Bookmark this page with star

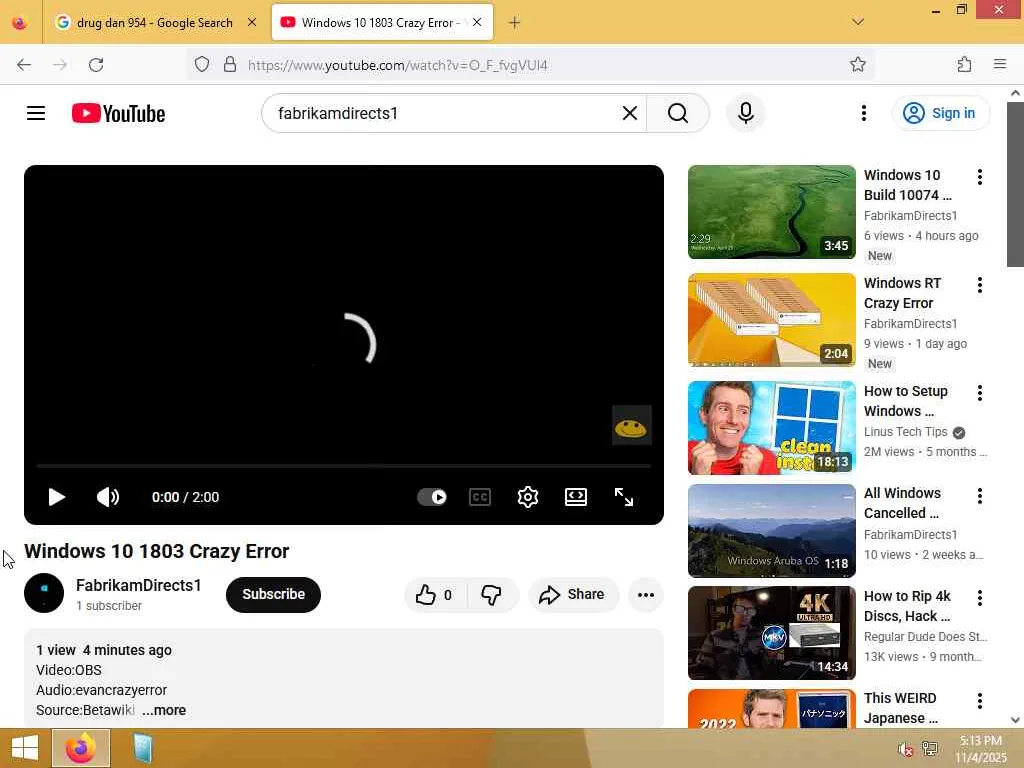(857, 64)
